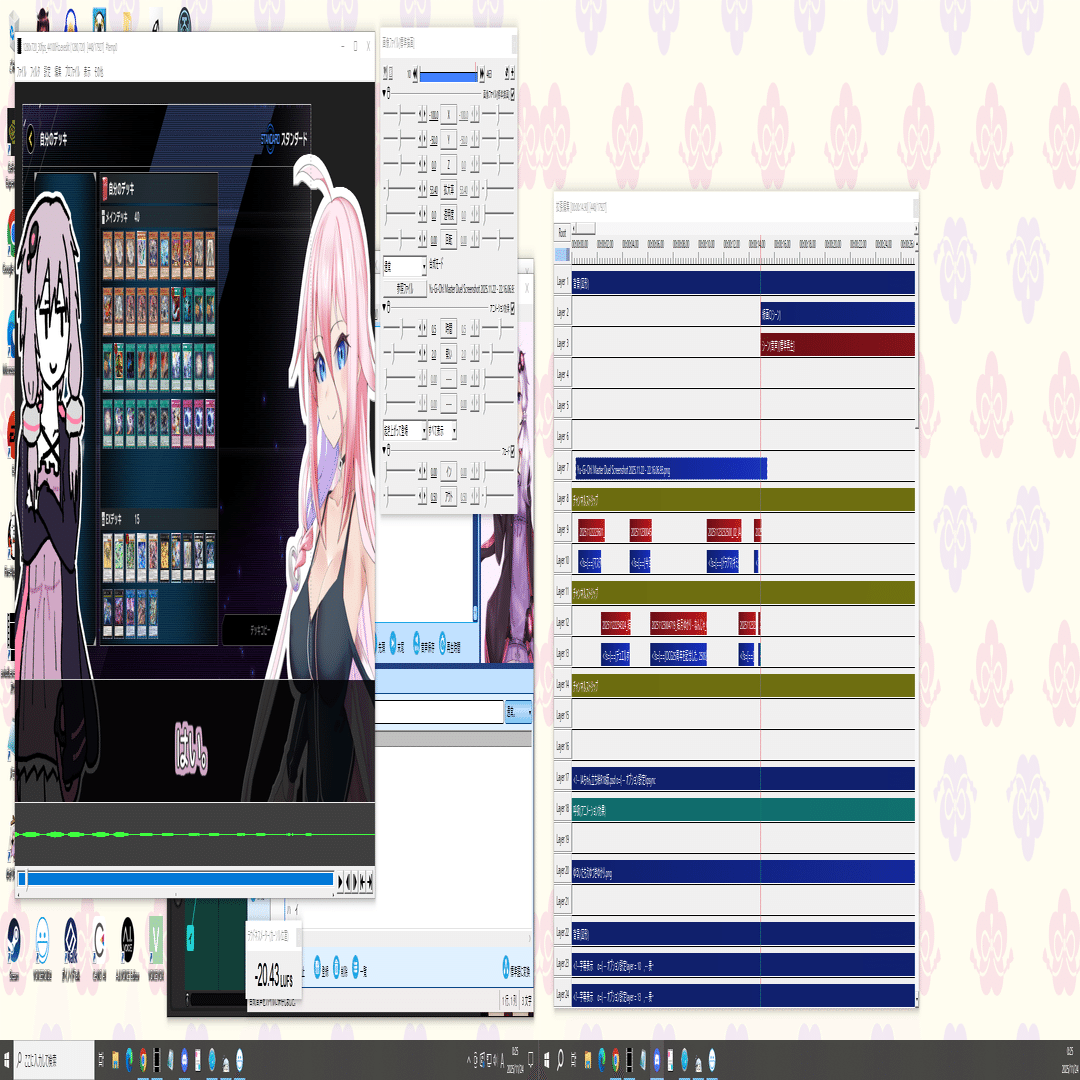Open the A.I.VOICE Editor desktop shortcut

tap(127, 947)
